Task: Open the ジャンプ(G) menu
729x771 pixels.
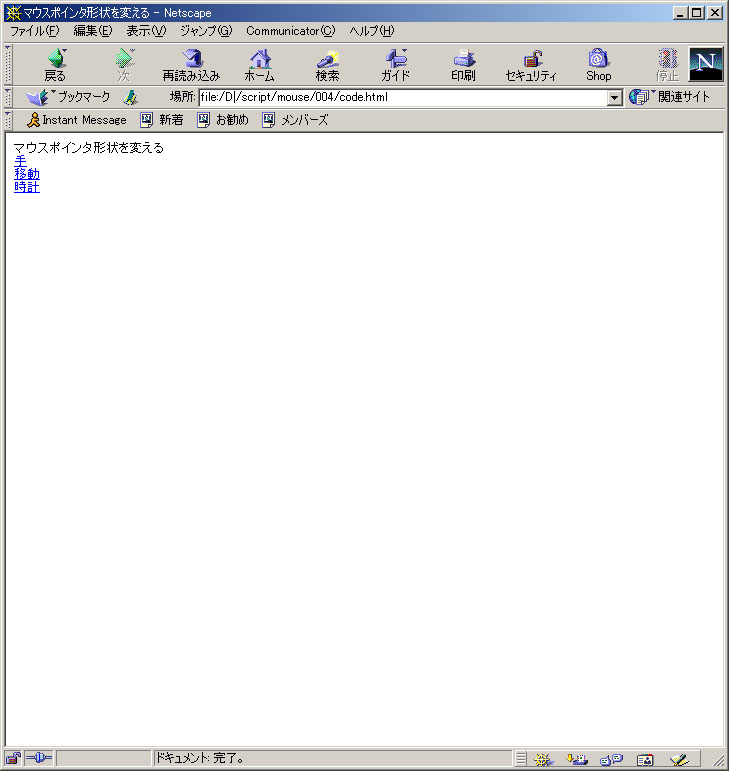Action: tap(206, 31)
